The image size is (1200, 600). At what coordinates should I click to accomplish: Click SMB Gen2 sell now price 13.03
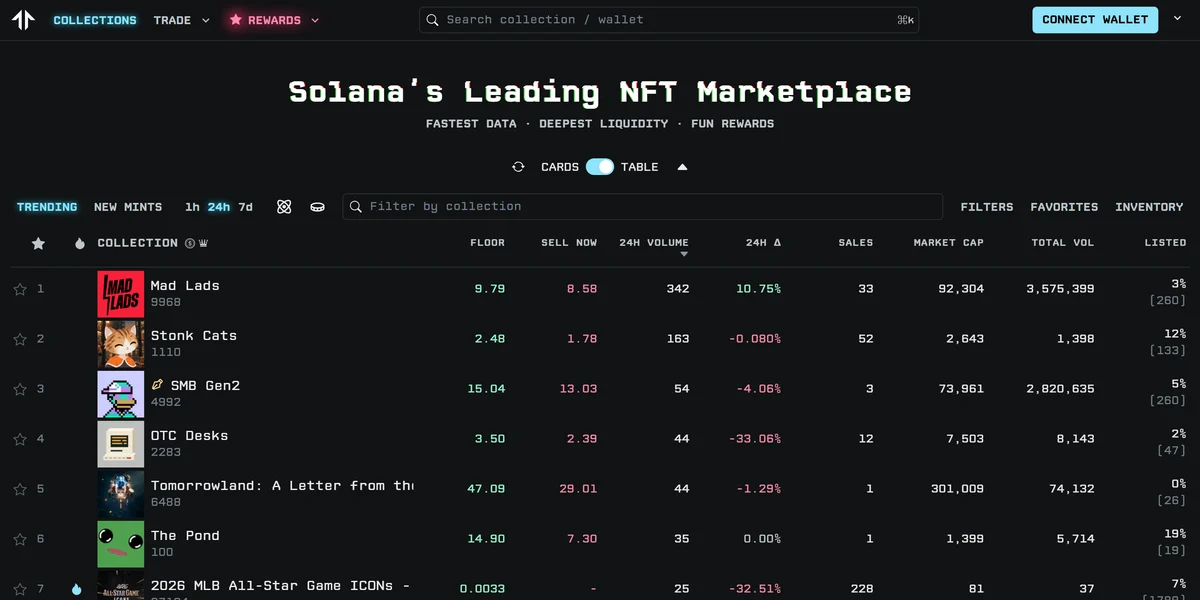point(581,389)
